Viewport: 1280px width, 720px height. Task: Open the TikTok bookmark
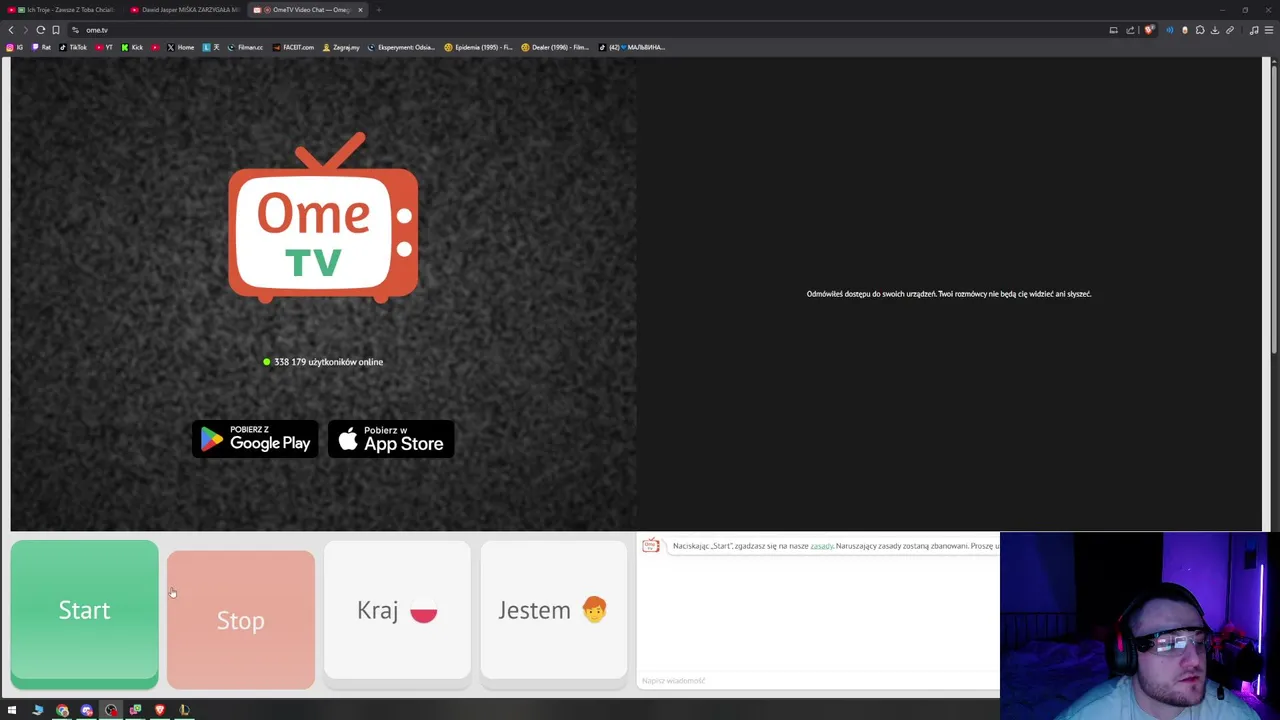pos(73,47)
